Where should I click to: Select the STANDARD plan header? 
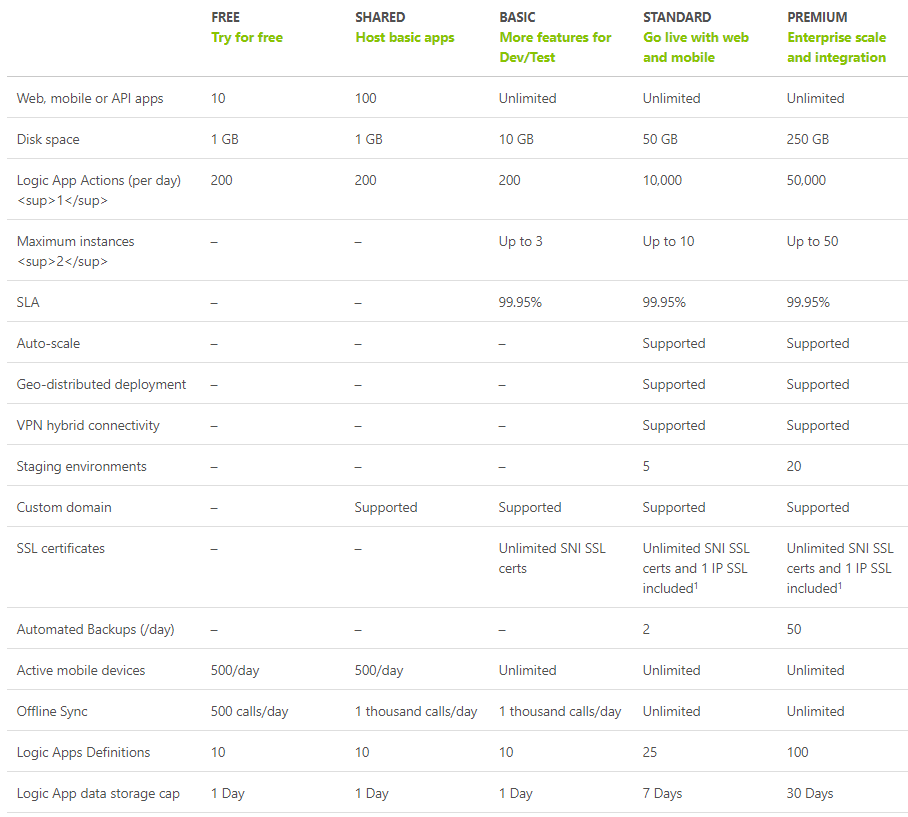(676, 17)
